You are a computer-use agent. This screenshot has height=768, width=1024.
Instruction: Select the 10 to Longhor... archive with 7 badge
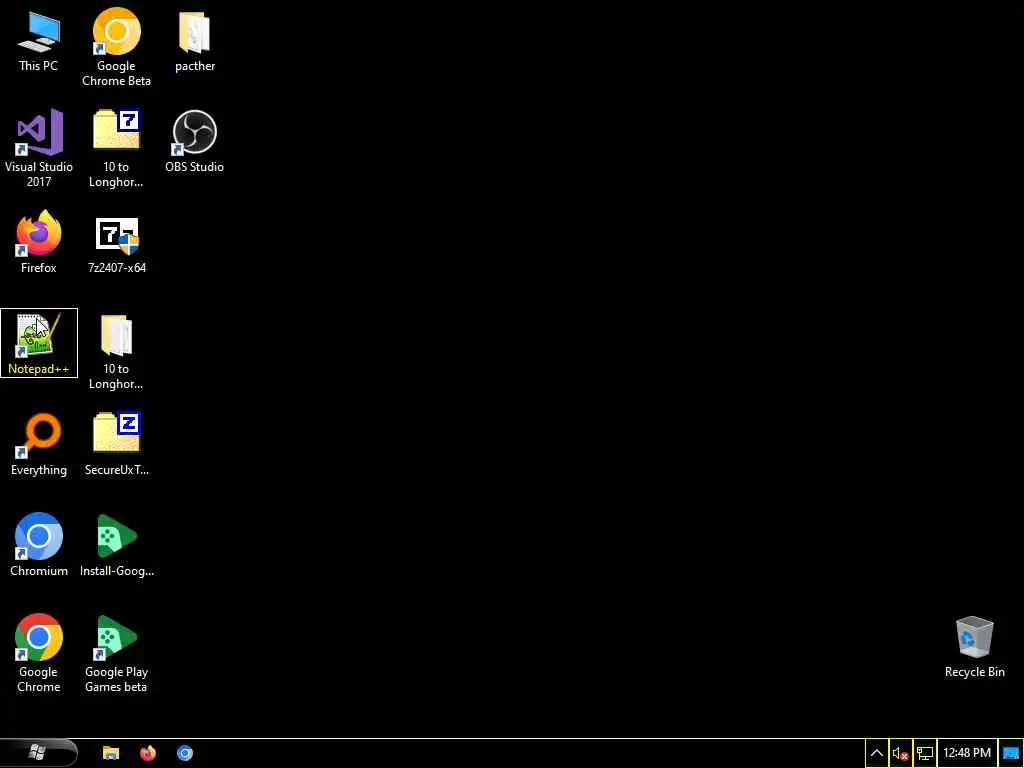tap(116, 149)
